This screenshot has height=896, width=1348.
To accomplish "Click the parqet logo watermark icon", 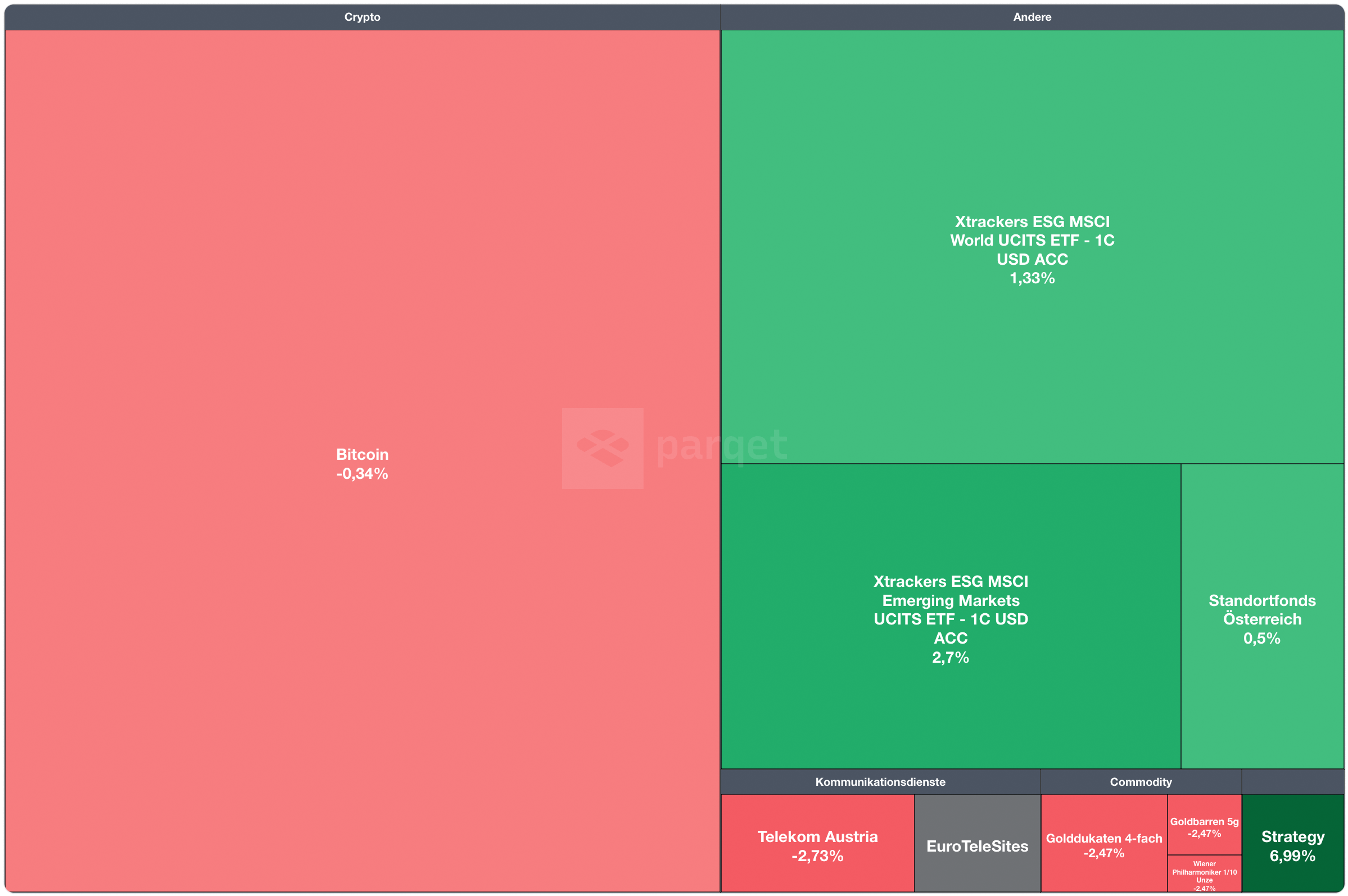I will [602, 448].
